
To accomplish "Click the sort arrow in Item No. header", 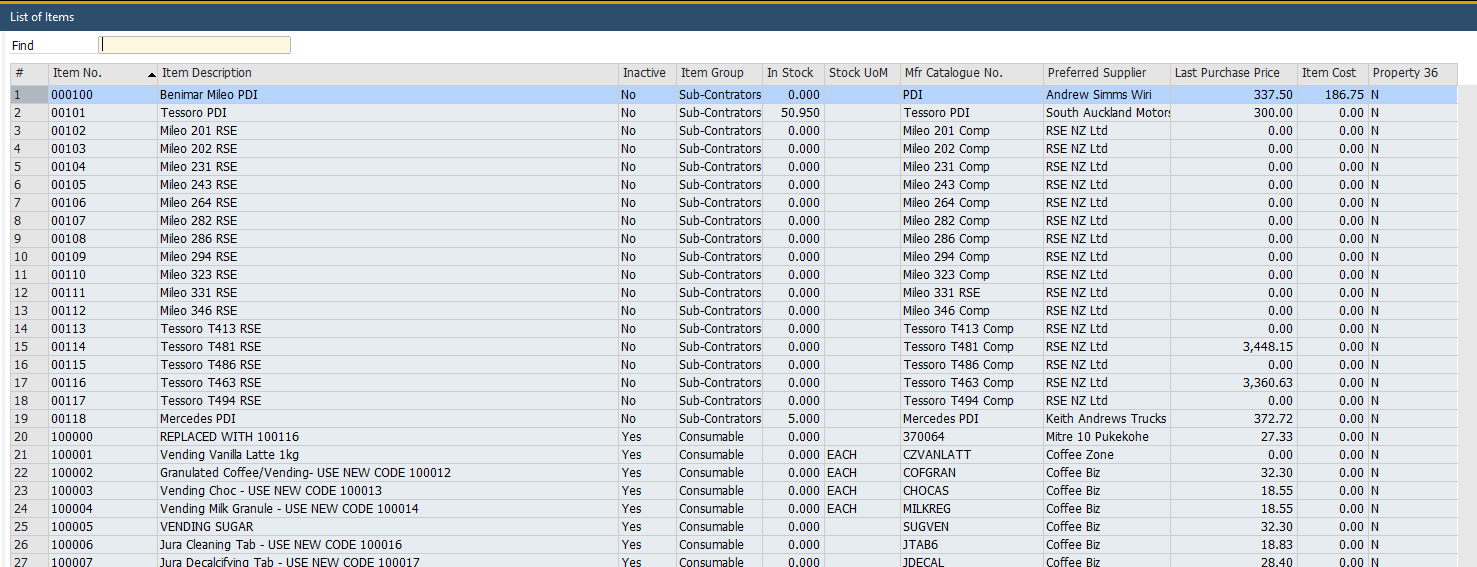I will click(152, 74).
